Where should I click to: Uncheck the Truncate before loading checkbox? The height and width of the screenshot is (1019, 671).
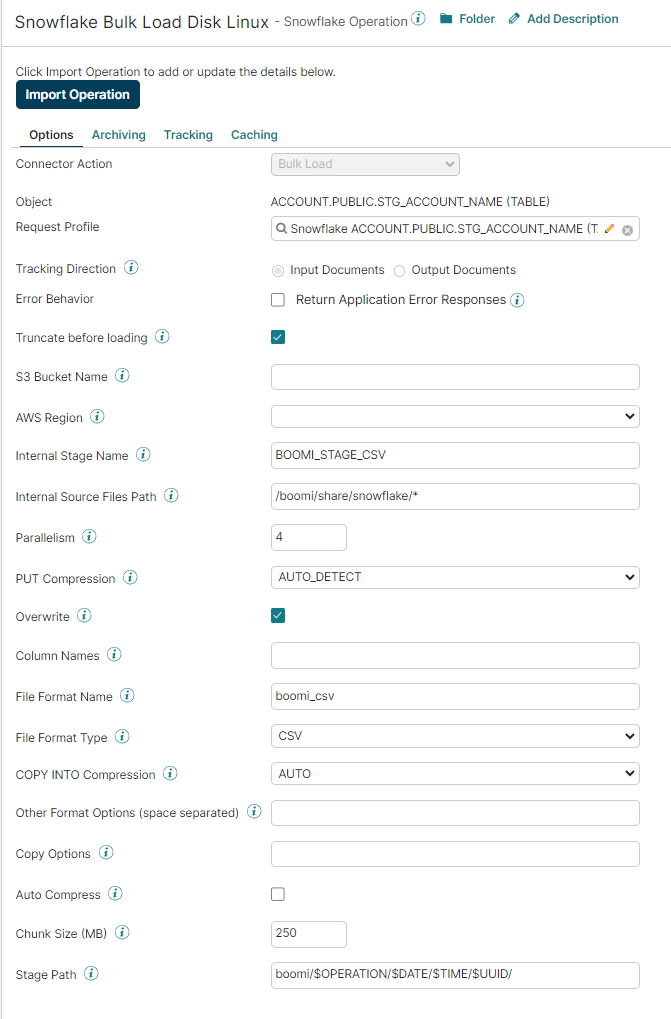(x=278, y=337)
